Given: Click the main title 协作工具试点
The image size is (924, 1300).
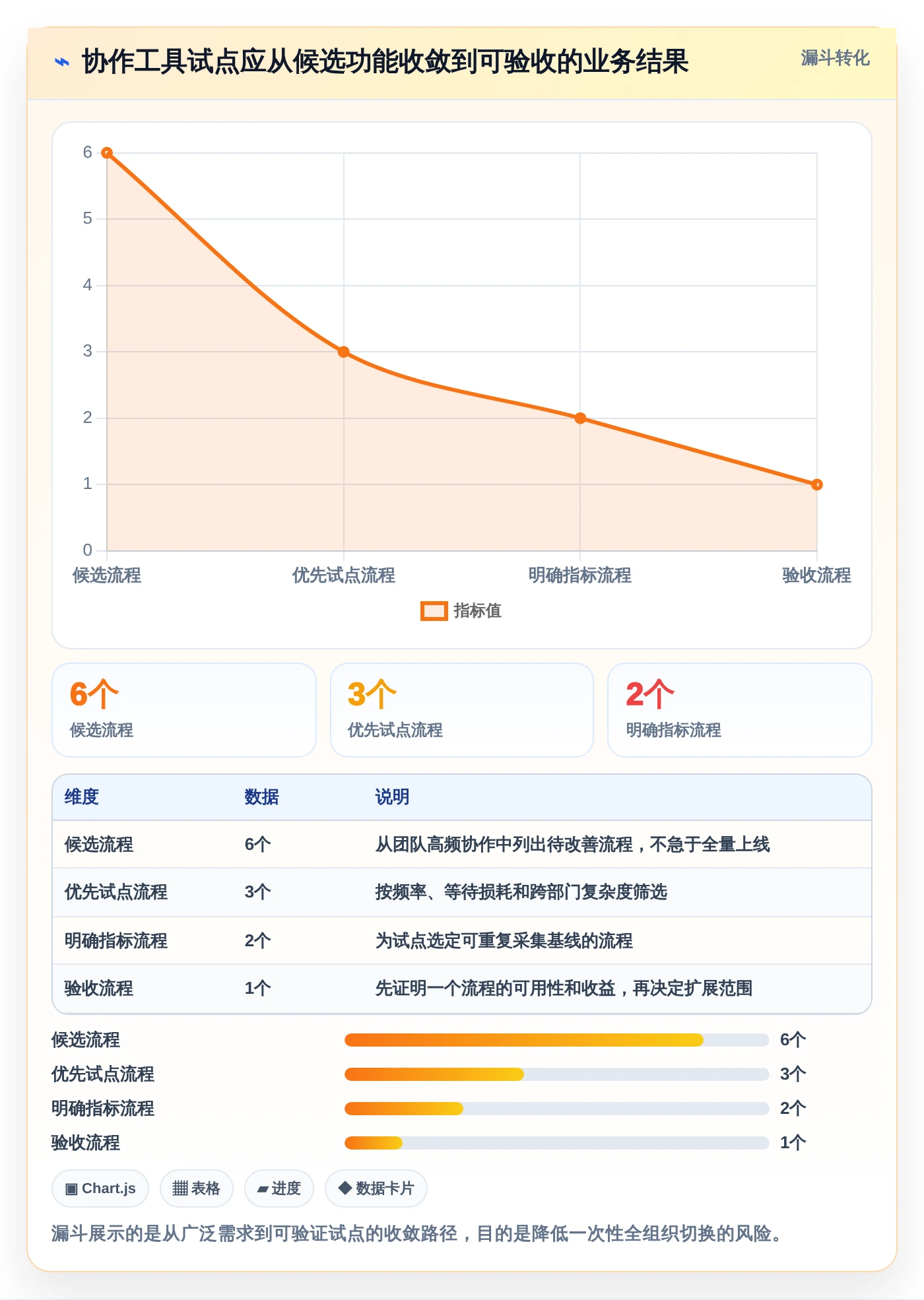Looking at the screenshot, I should 385,62.
